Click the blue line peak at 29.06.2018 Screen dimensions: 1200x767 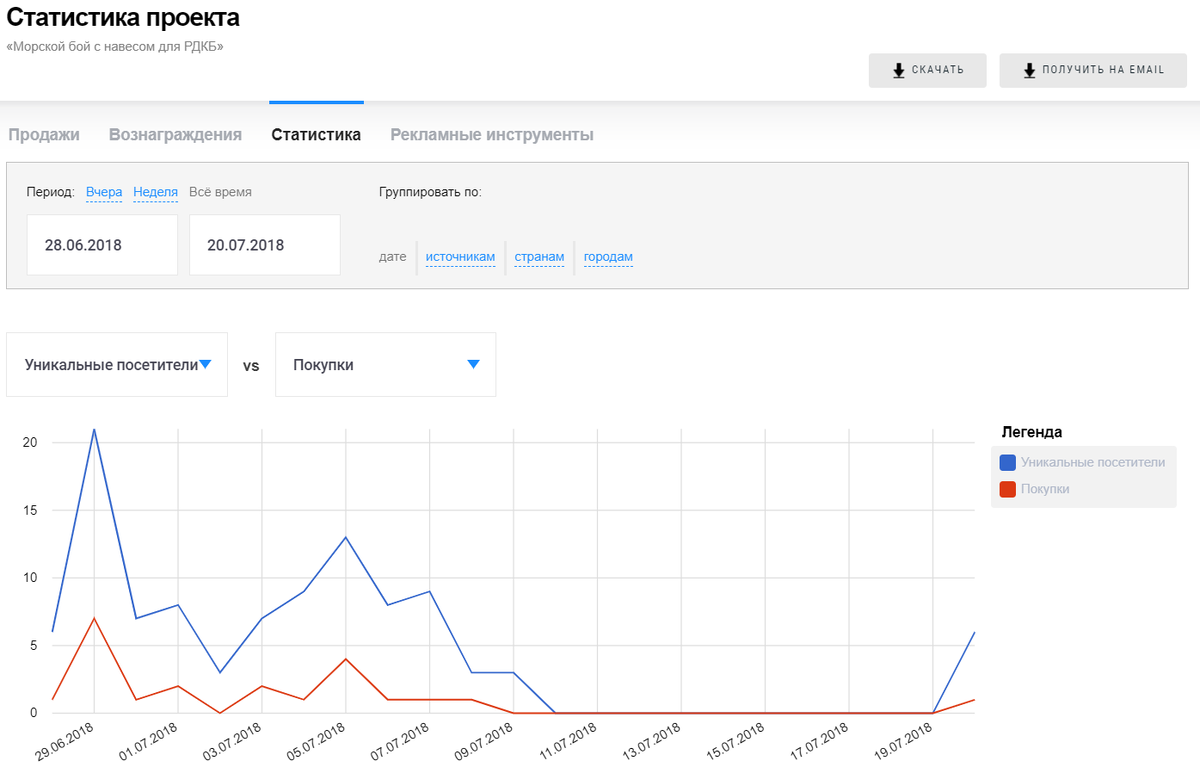94,429
